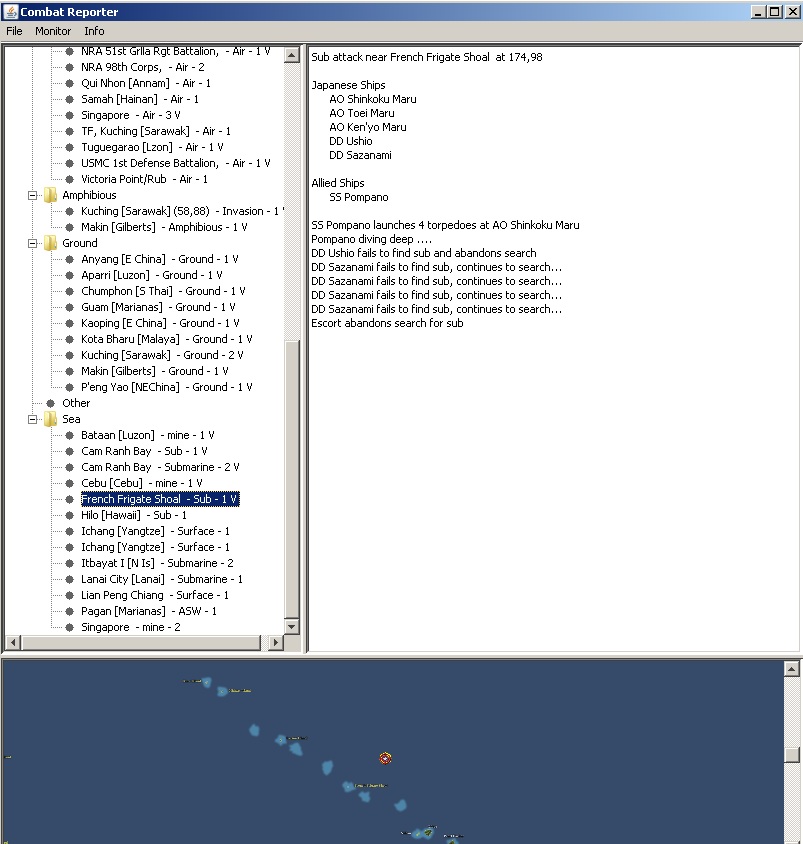Image resolution: width=803 pixels, height=844 pixels.
Task: Select Samah [Hainan] Air report
Action: click(140, 99)
